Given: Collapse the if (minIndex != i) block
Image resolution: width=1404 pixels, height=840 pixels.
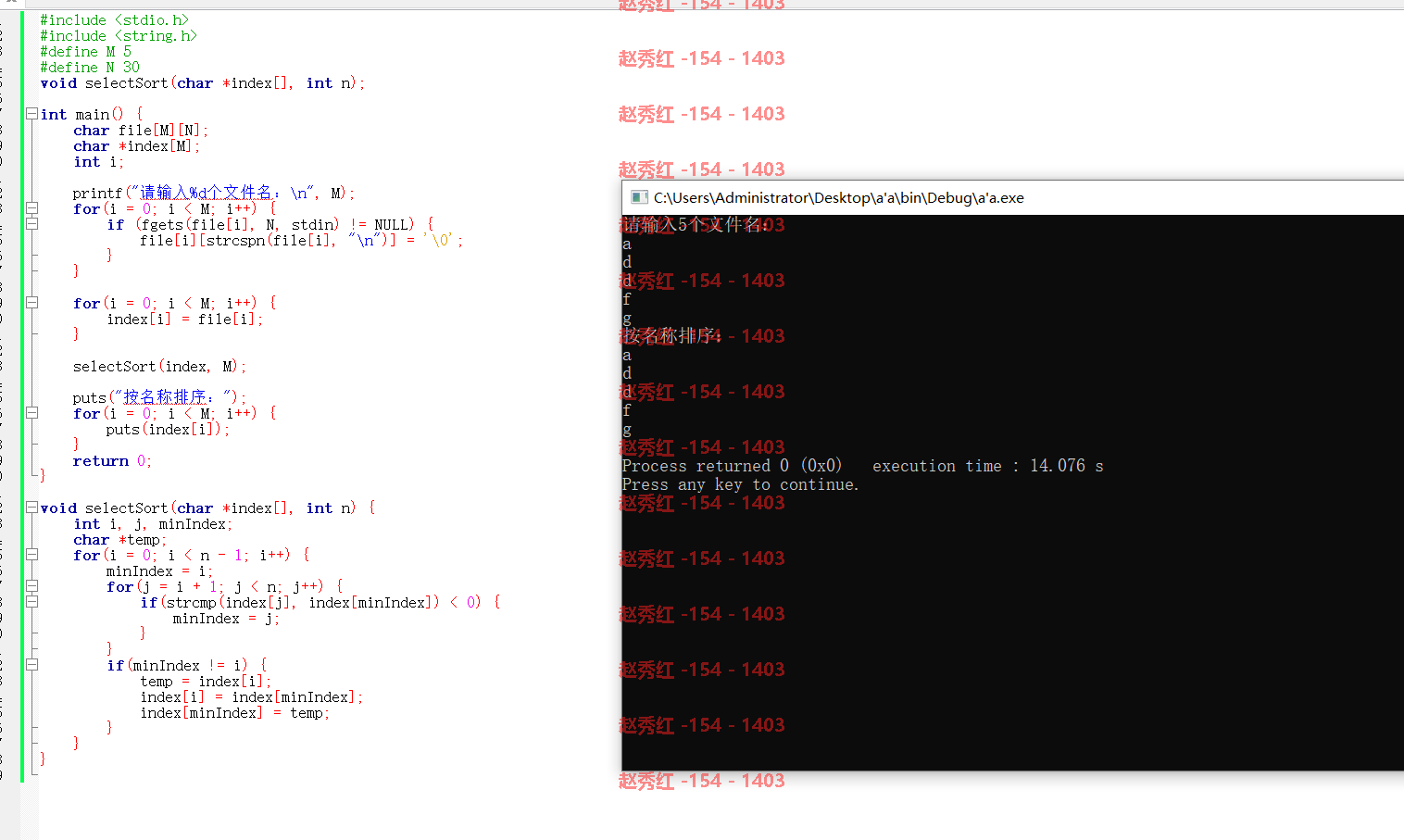Looking at the screenshot, I should pyautogui.click(x=31, y=665).
